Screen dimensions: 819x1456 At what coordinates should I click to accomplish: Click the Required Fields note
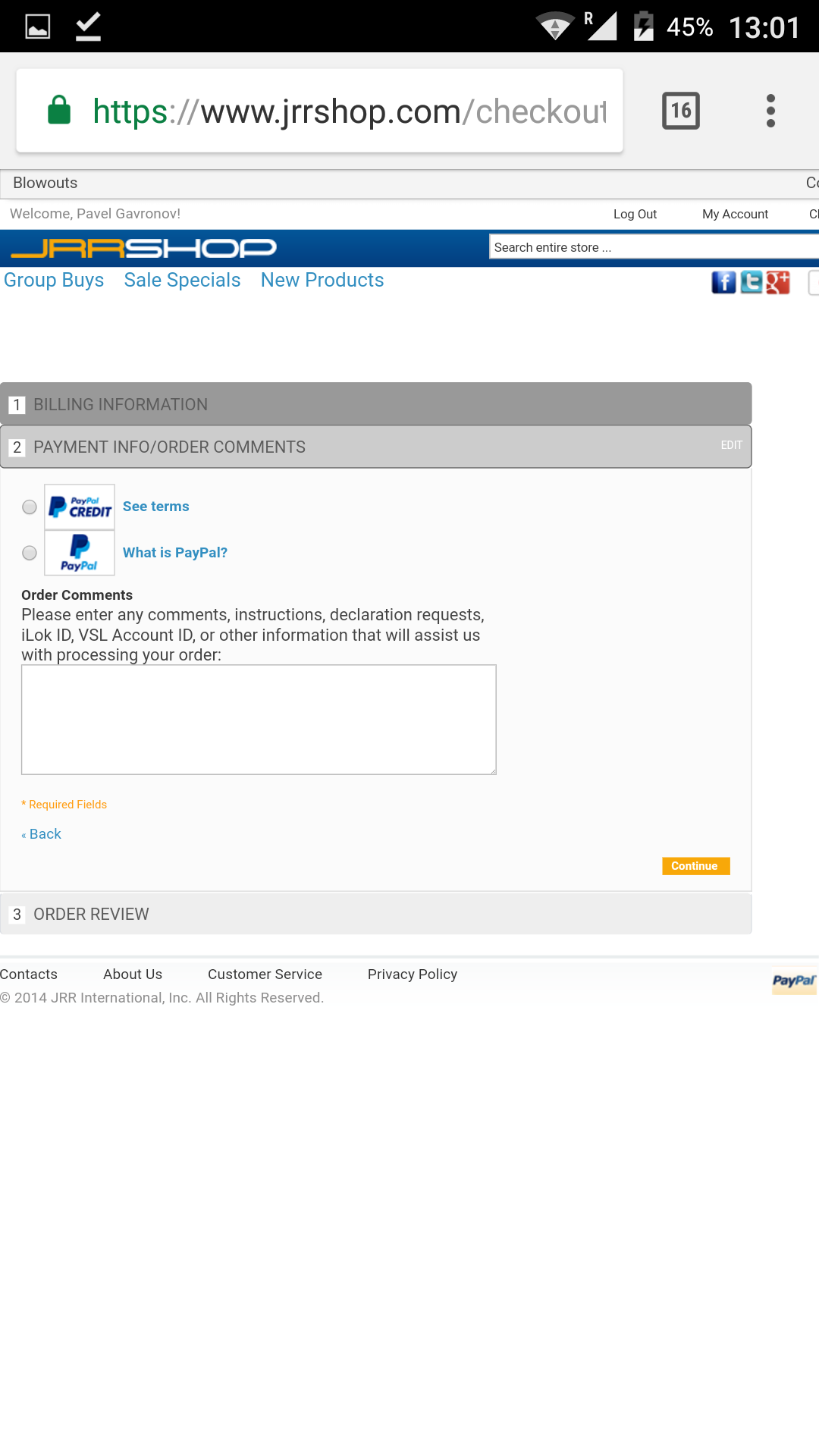64,805
